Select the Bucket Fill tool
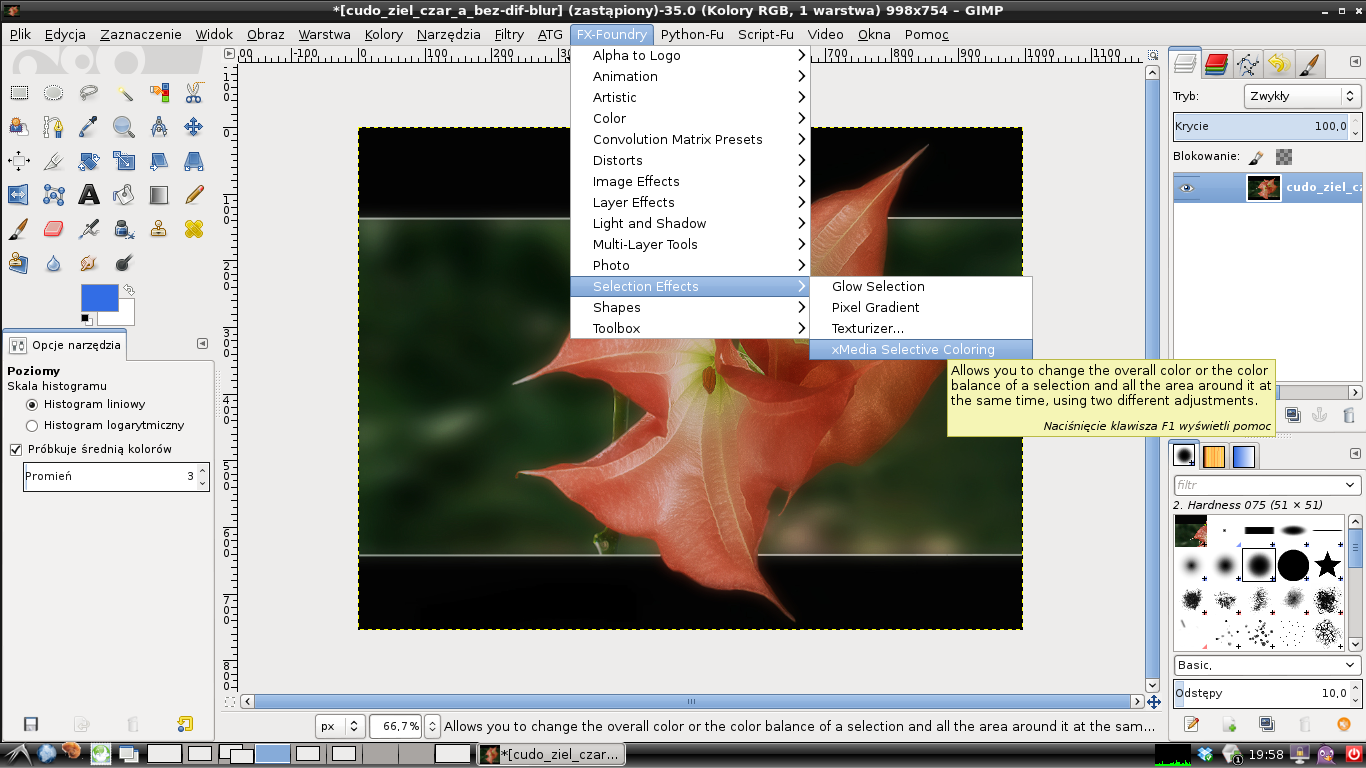Image resolution: width=1366 pixels, height=768 pixels. (x=124, y=194)
